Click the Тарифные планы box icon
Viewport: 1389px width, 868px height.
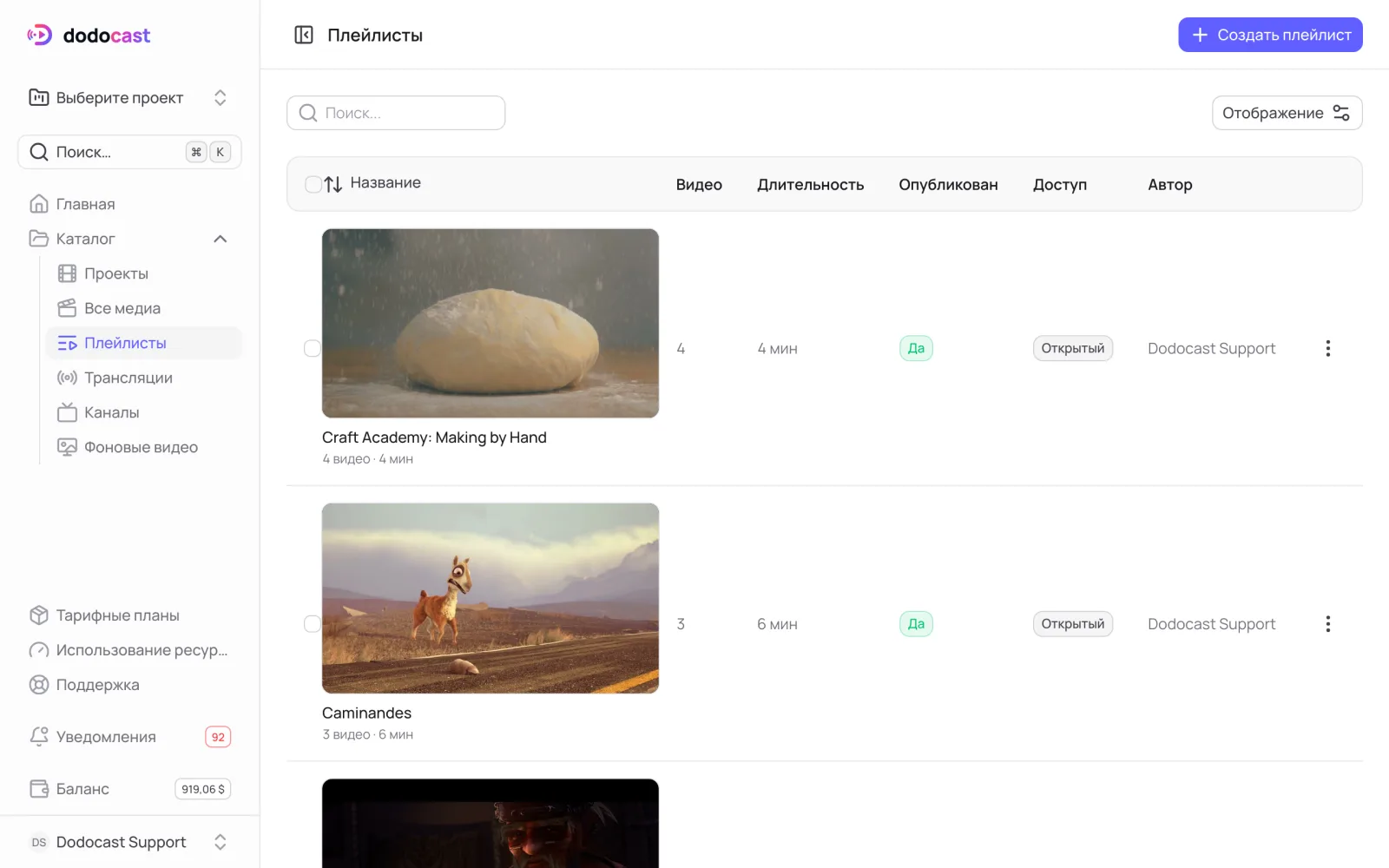(39, 615)
